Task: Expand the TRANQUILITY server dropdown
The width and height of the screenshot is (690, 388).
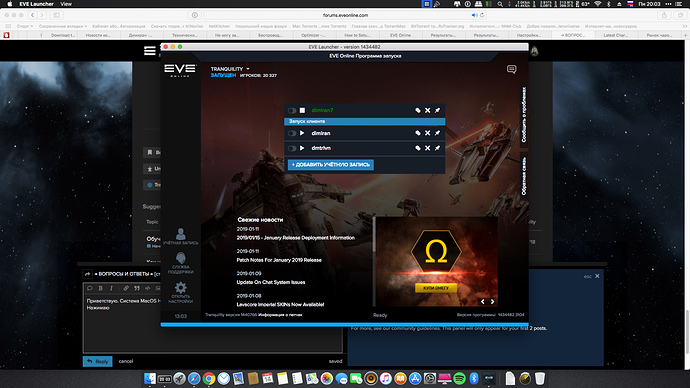Action: point(230,69)
